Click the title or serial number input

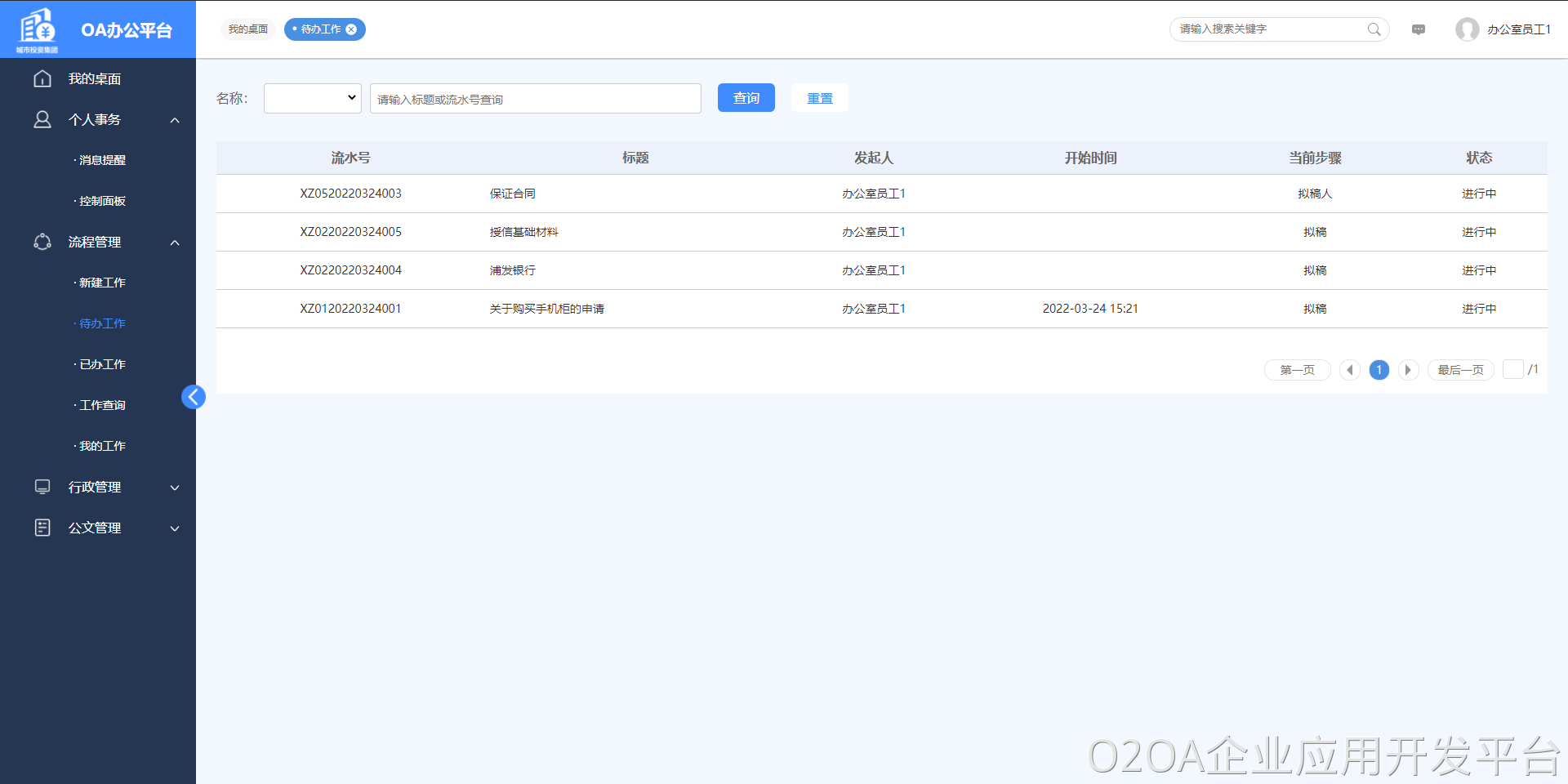535,99
